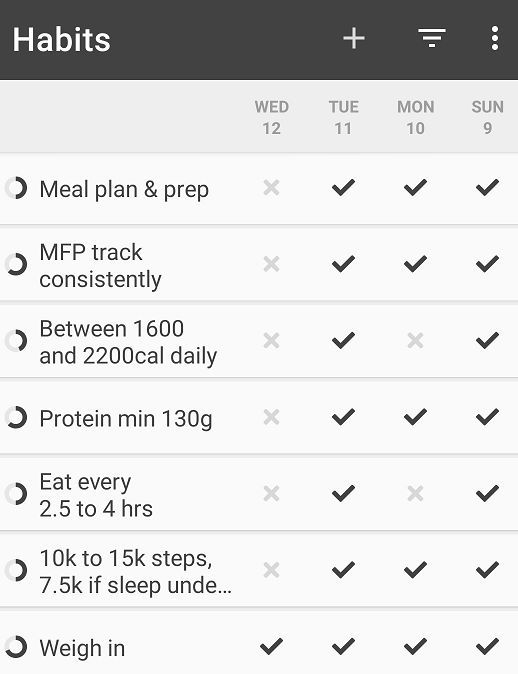
Task: Tap progress ring beside Weigh in
Action: pos(16,647)
